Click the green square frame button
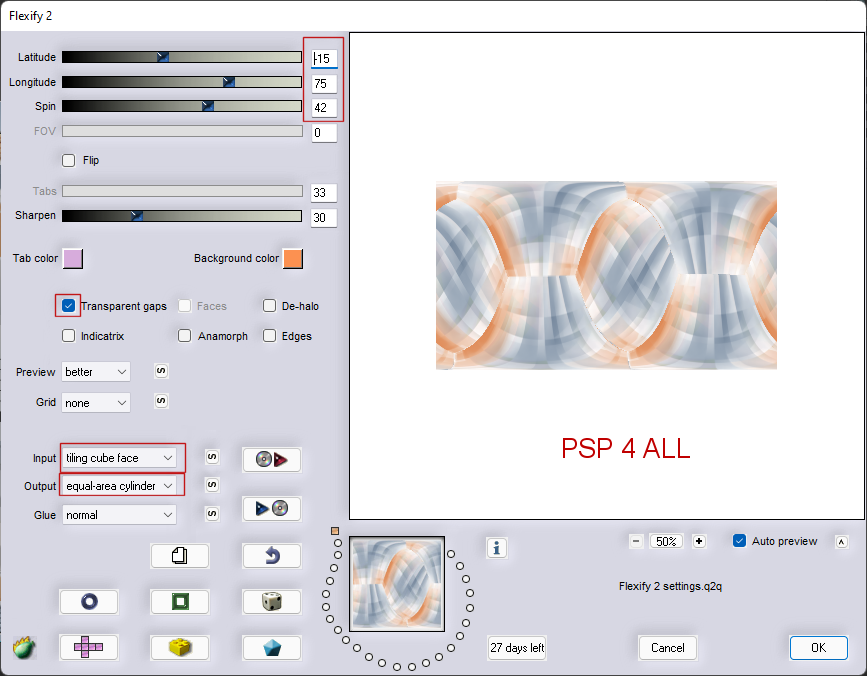Screen dimensions: 867x676 179,601
